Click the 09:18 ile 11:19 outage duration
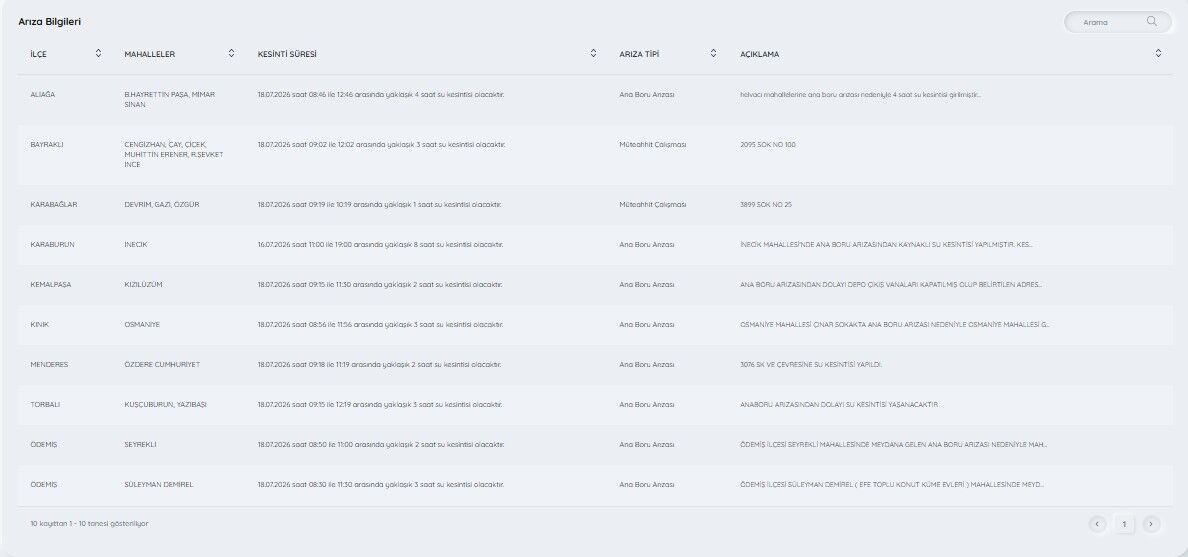 (380, 365)
